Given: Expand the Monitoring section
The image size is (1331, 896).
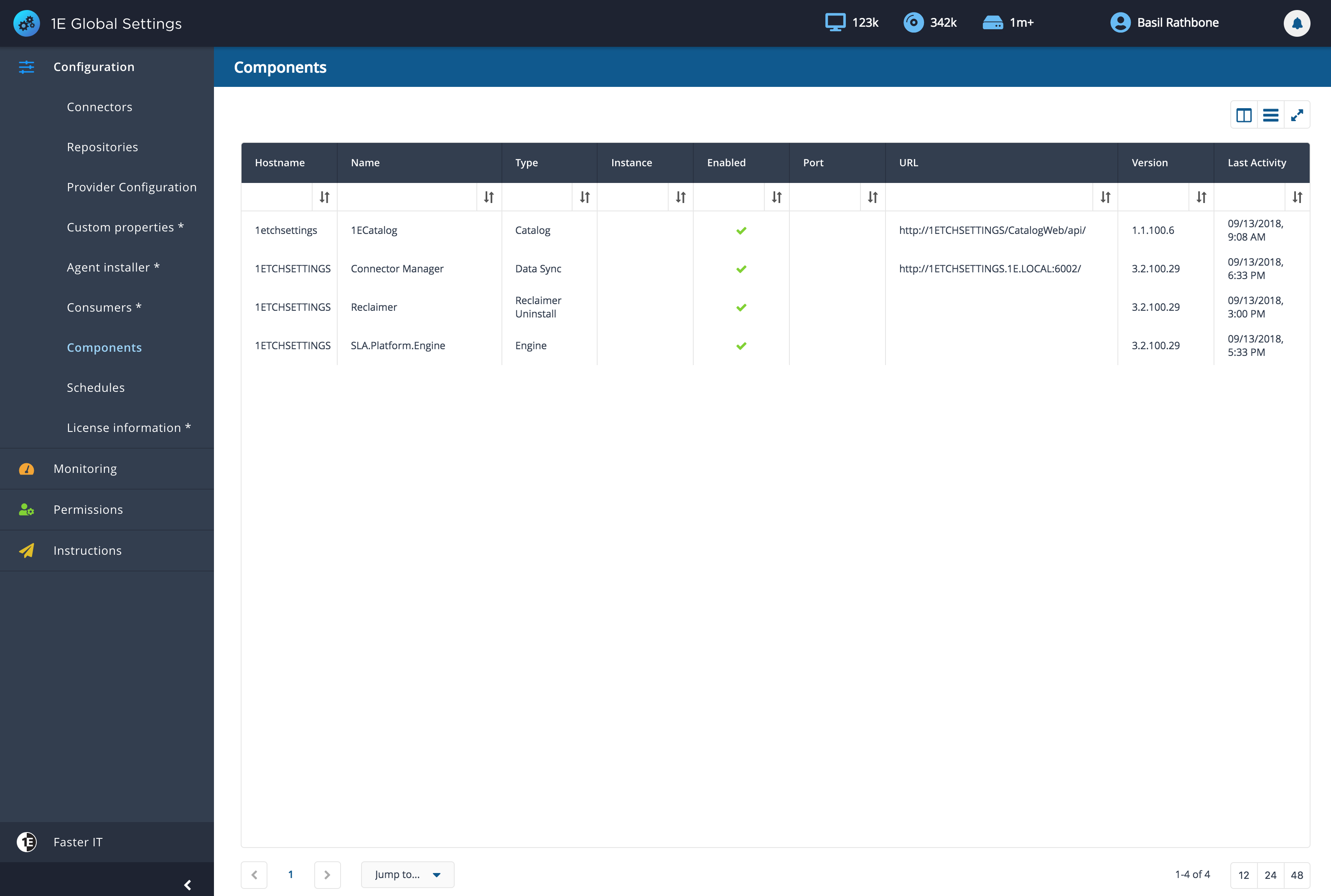Looking at the screenshot, I should (107, 469).
